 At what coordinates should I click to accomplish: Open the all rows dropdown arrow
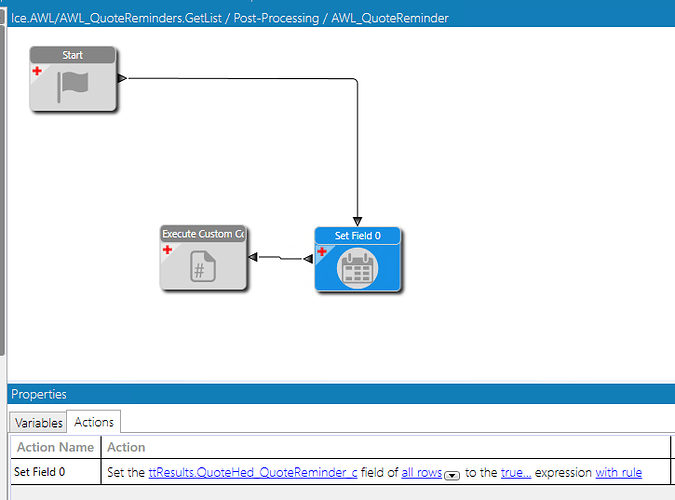(452, 475)
